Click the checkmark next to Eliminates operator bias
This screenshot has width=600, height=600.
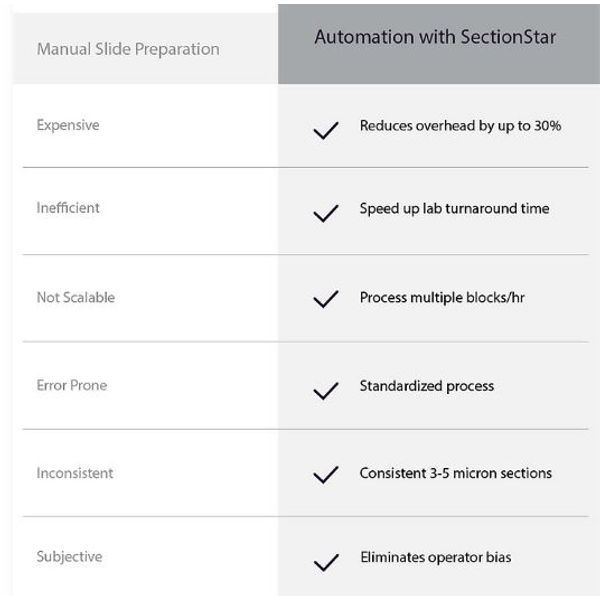point(326,562)
